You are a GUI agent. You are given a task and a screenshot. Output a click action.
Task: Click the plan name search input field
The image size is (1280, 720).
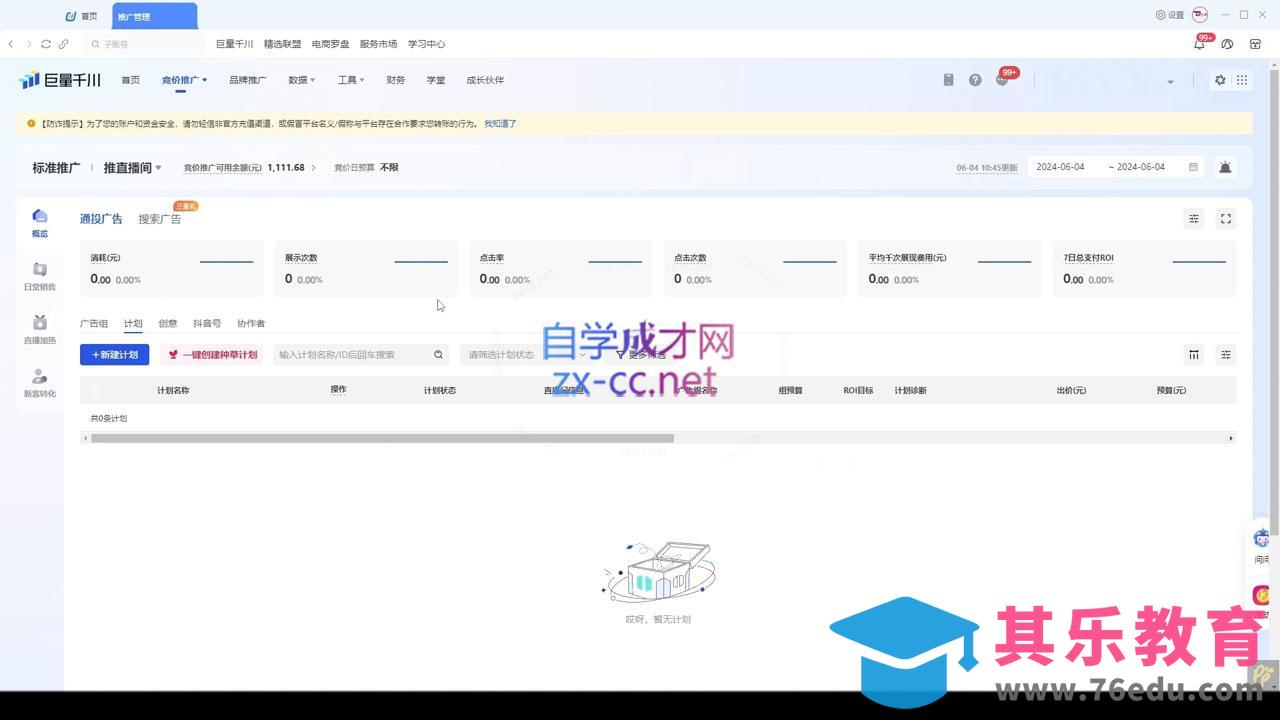[353, 354]
